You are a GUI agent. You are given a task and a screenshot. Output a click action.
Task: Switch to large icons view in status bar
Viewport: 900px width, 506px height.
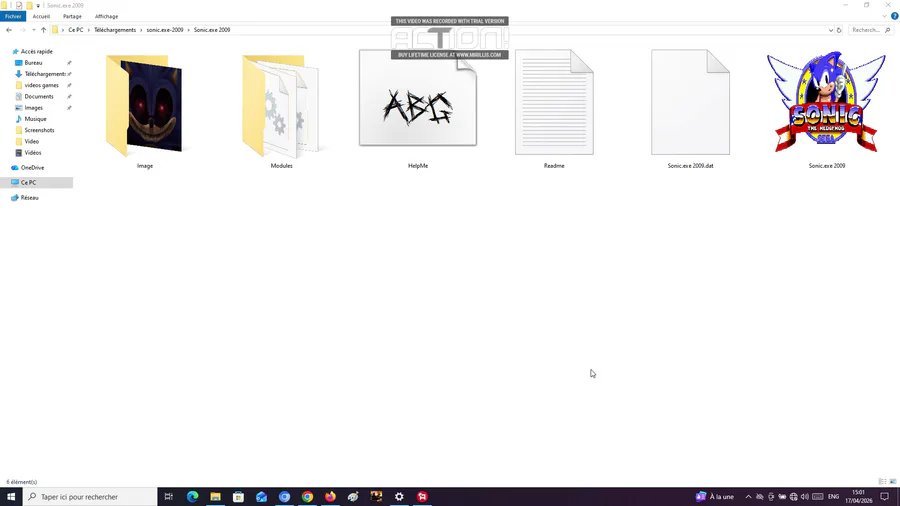pyautogui.click(x=893, y=482)
